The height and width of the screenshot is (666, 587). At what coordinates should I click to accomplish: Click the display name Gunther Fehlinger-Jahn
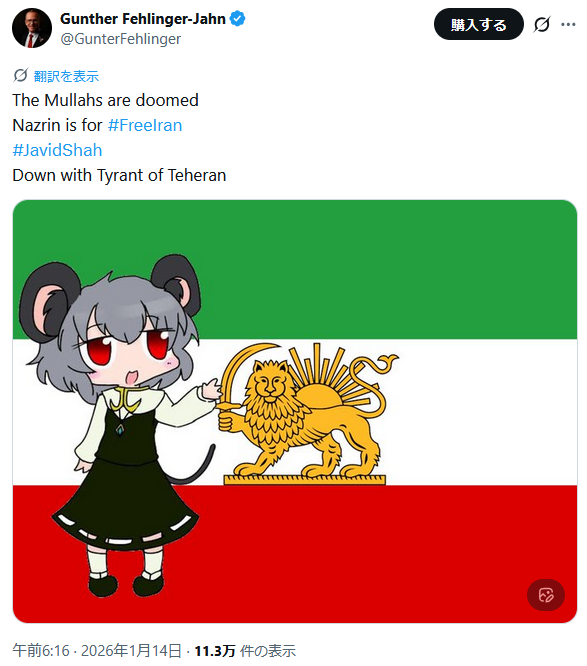(x=143, y=19)
